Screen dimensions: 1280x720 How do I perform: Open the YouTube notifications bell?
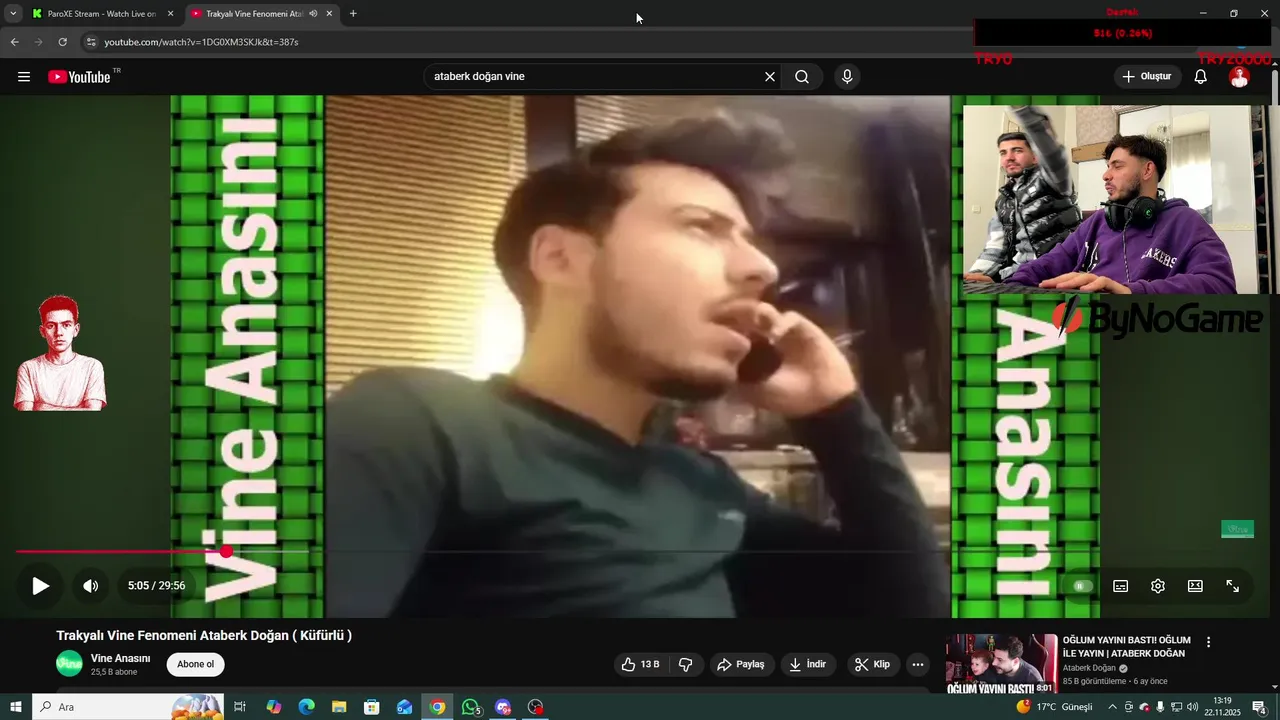click(x=1201, y=77)
